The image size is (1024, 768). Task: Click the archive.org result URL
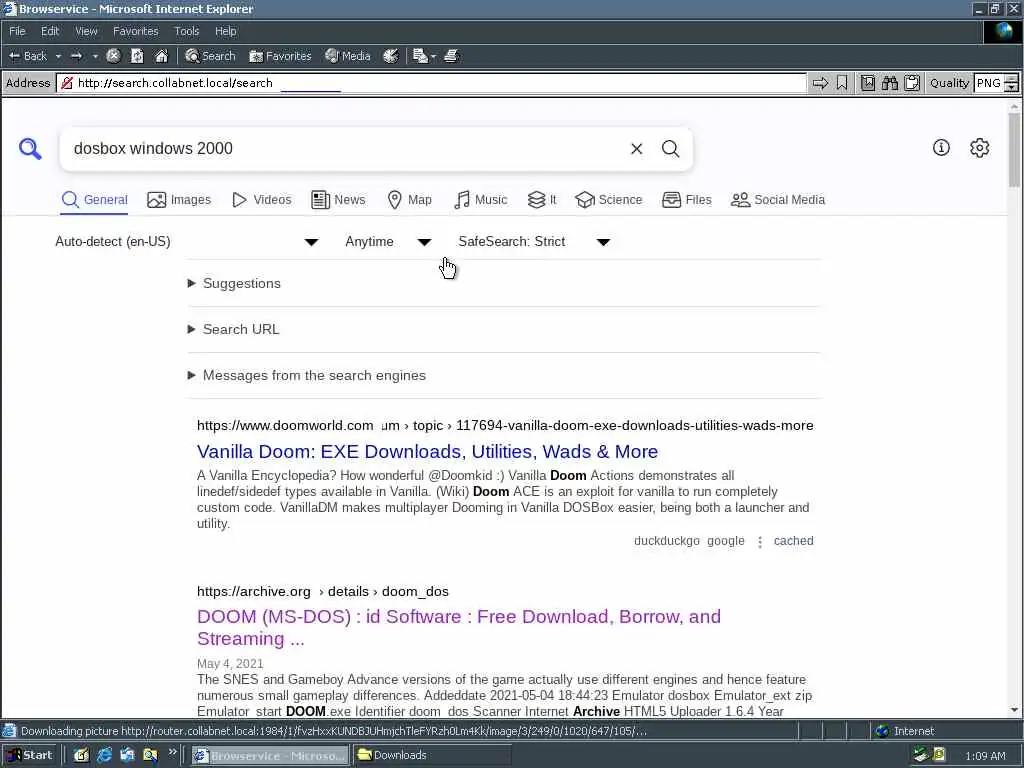[x=323, y=592]
